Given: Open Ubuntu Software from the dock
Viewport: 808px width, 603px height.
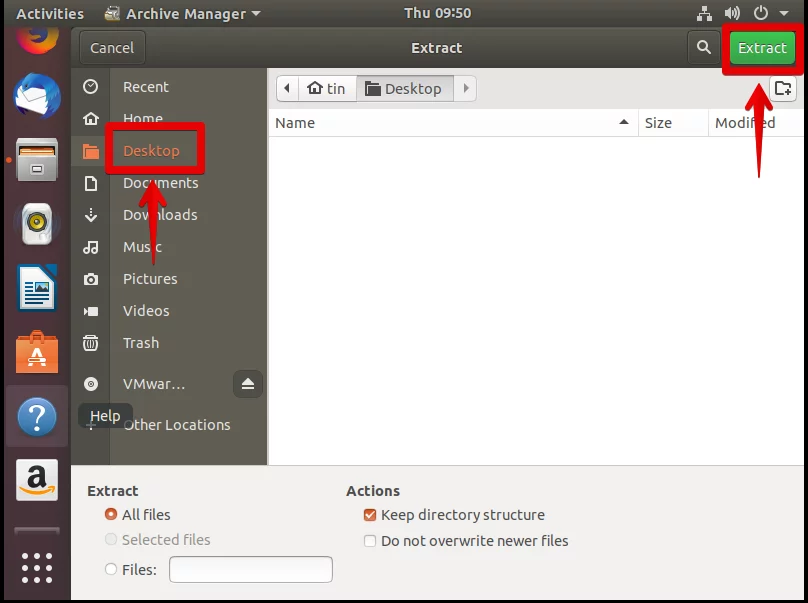Looking at the screenshot, I should click(37, 352).
